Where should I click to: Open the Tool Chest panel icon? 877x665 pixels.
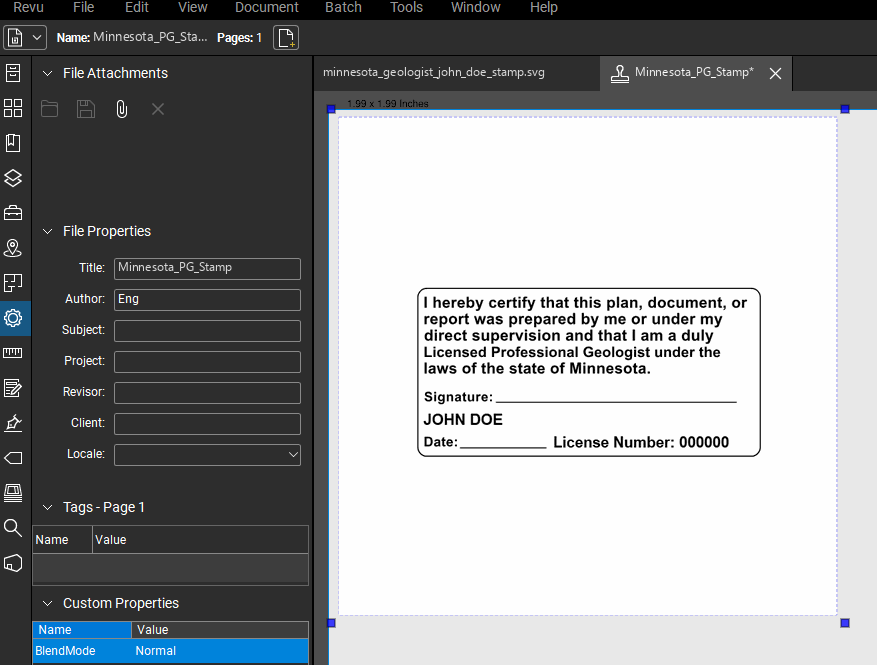coord(13,213)
